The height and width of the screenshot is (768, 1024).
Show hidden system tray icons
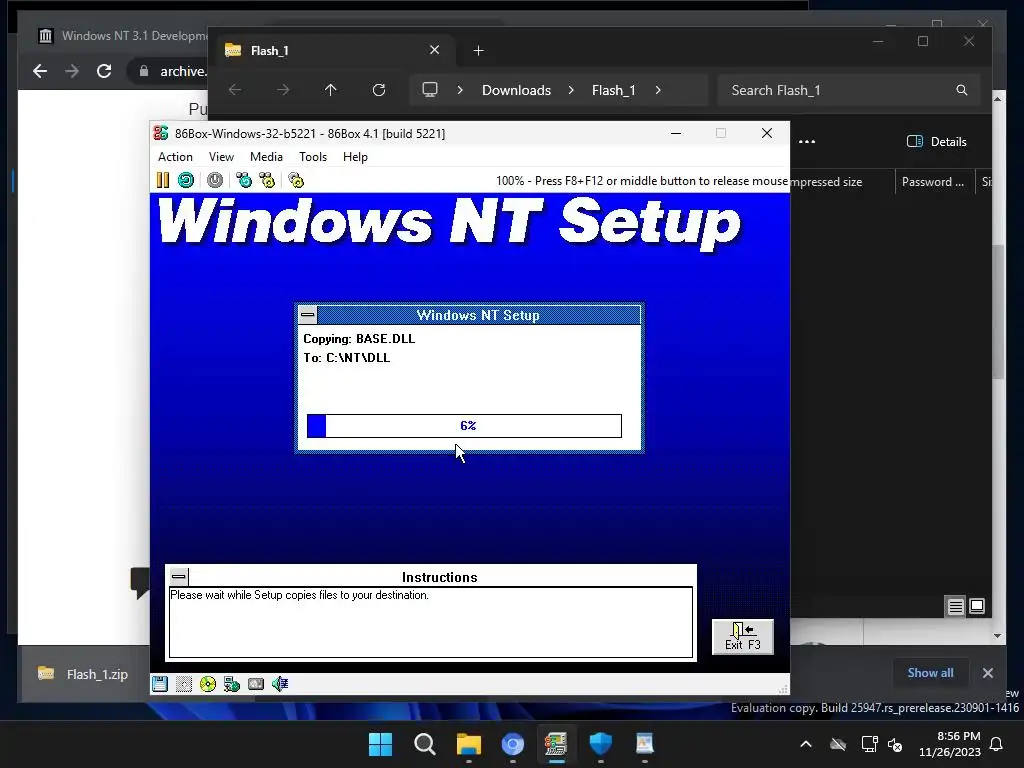click(806, 744)
